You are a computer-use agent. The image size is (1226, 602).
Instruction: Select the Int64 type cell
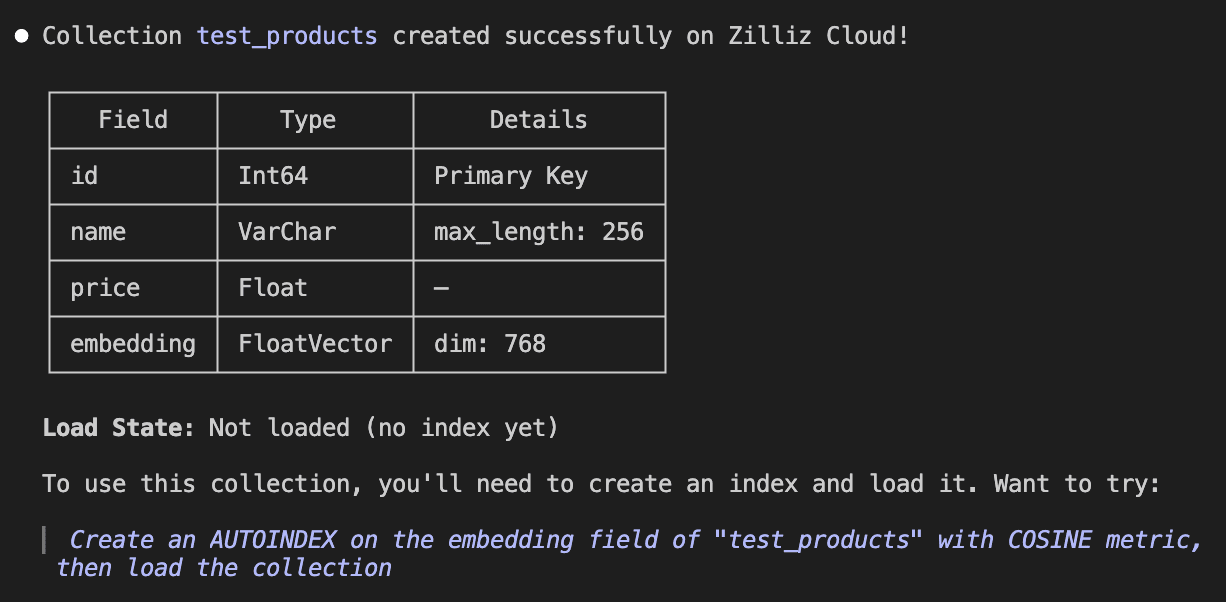tap(273, 176)
